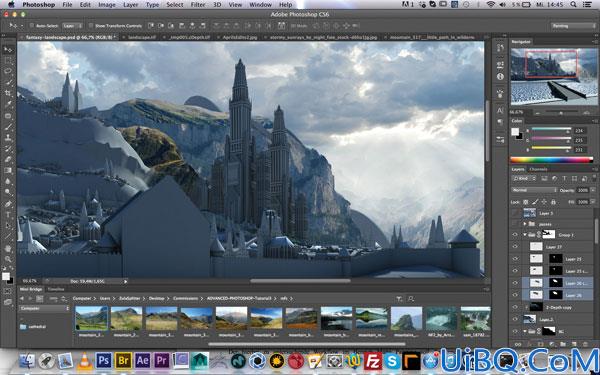
Task: Toggle the lock all icon in Layers panel
Action: (553, 202)
